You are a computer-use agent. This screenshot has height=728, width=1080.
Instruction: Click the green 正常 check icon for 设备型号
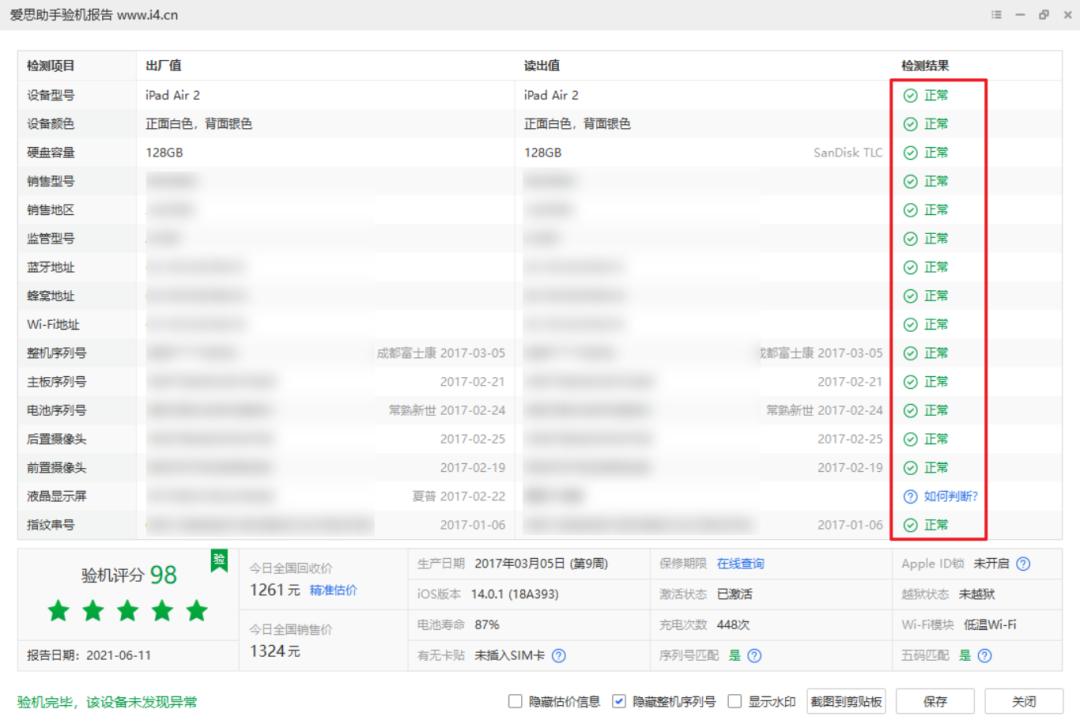pyautogui.click(x=909, y=95)
